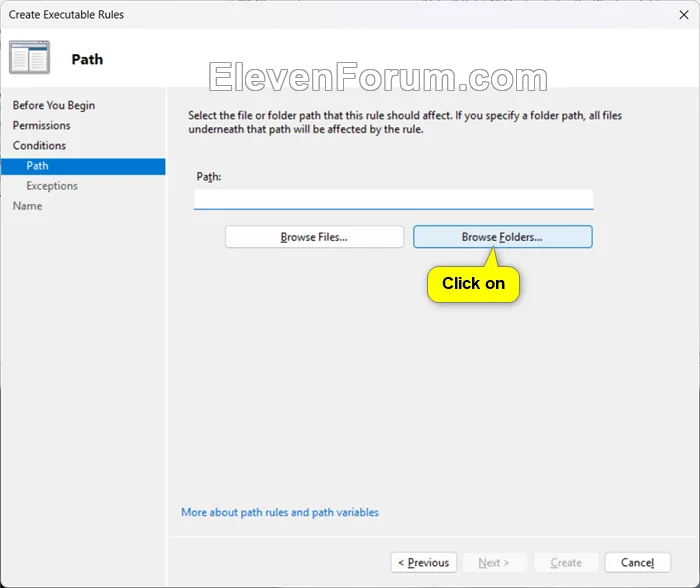Screen dimensions: 700x588
Task: Click the Browse Folders button
Action: click(x=503, y=237)
